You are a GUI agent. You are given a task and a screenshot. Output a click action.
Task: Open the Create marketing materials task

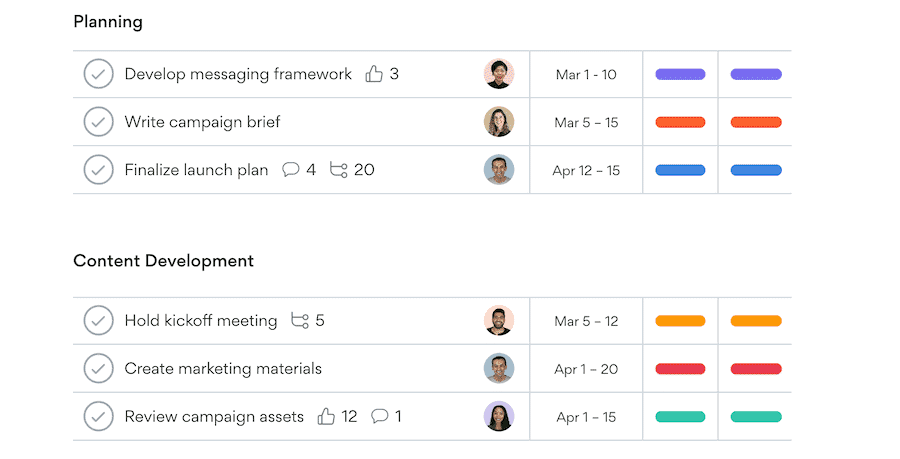click(223, 369)
